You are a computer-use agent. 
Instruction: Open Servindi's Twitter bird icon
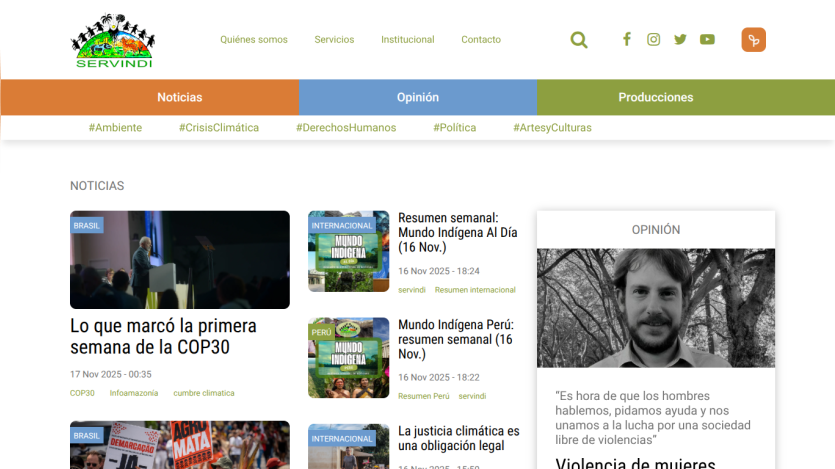680,39
